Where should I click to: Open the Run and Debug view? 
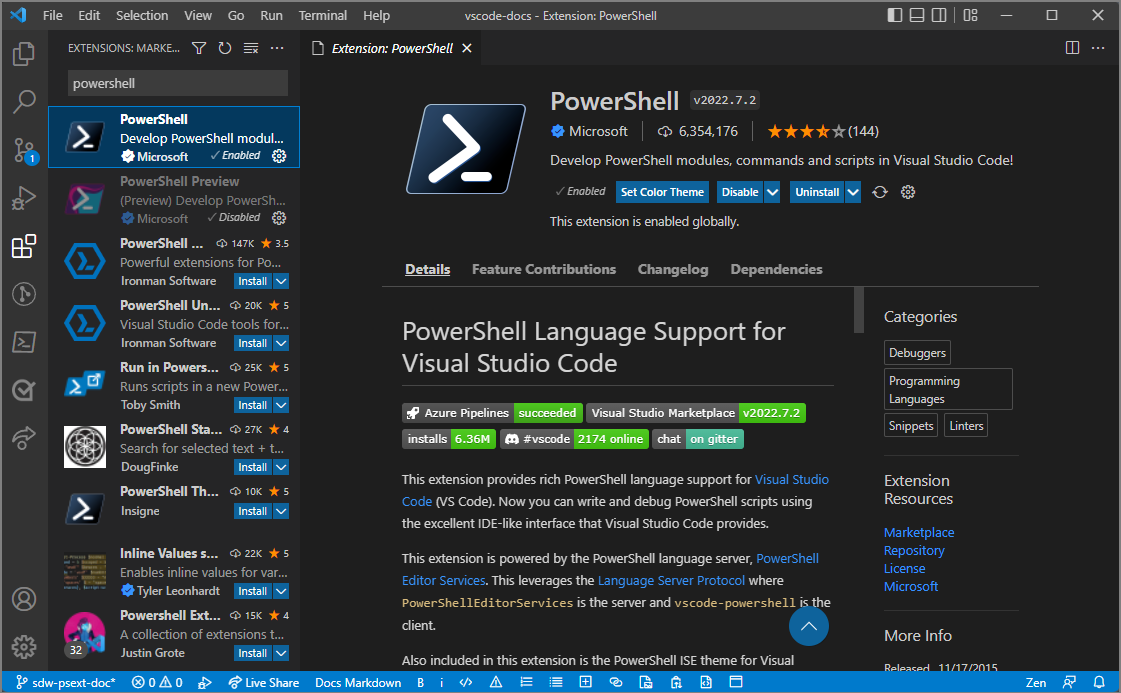click(x=24, y=198)
